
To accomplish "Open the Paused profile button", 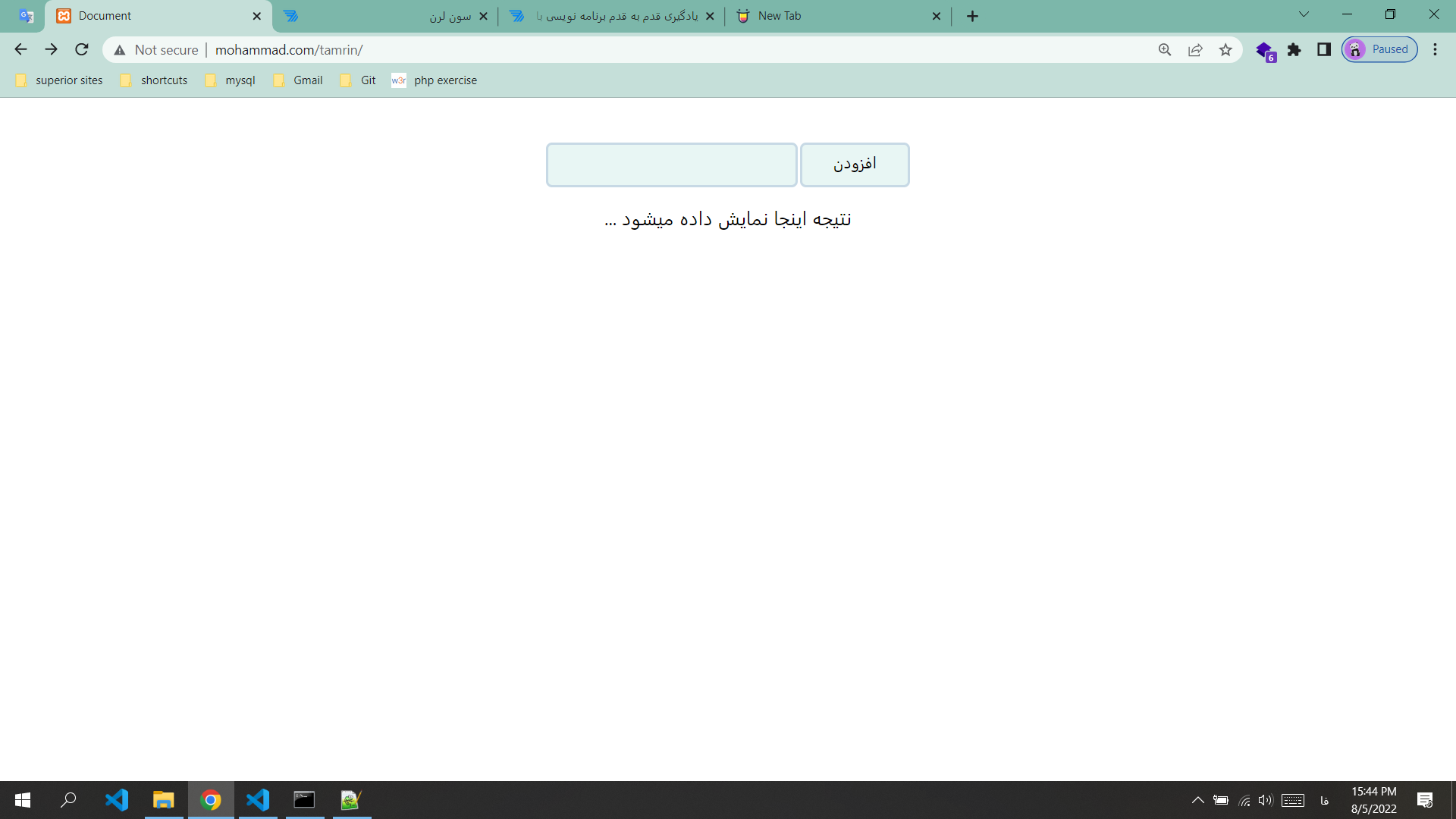I will 1379,49.
